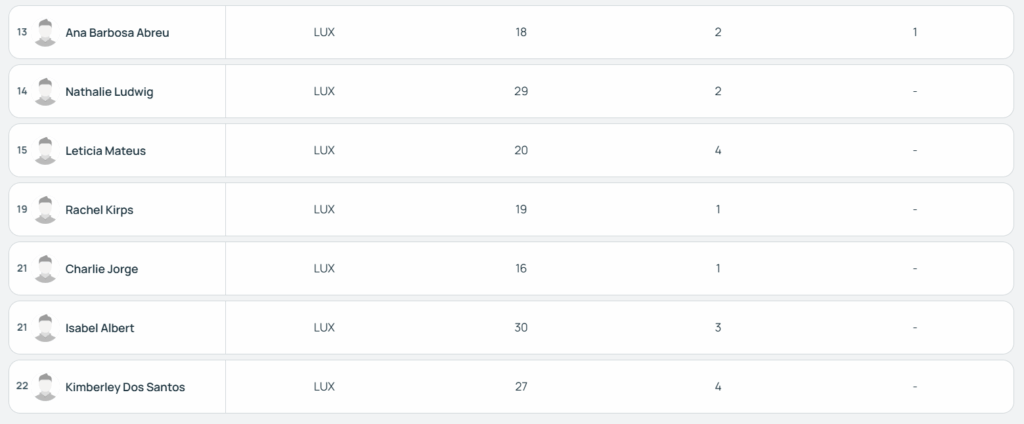The height and width of the screenshot is (424, 1024).
Task: Open Ana Barbosa Abreu's player profile
Action: 117,33
